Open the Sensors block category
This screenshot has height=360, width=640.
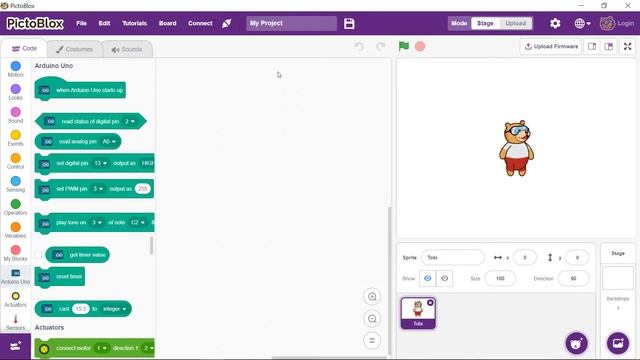click(16, 322)
